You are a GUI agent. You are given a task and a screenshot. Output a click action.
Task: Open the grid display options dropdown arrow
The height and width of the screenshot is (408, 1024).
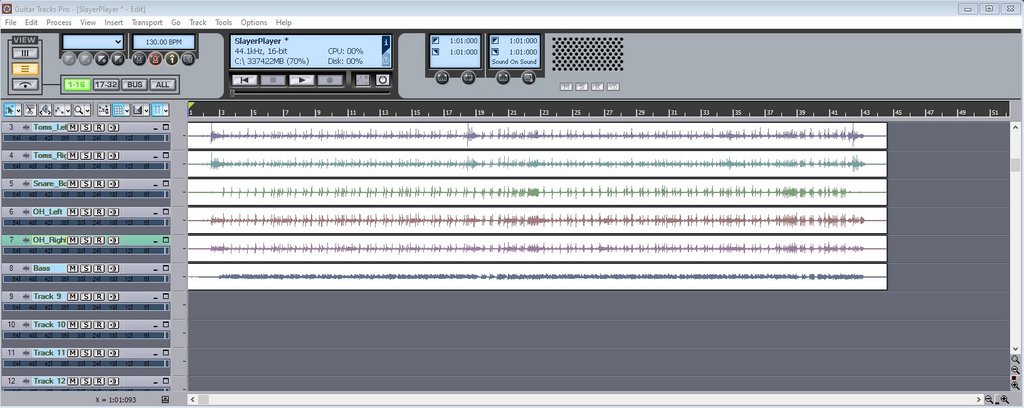(x=127, y=110)
